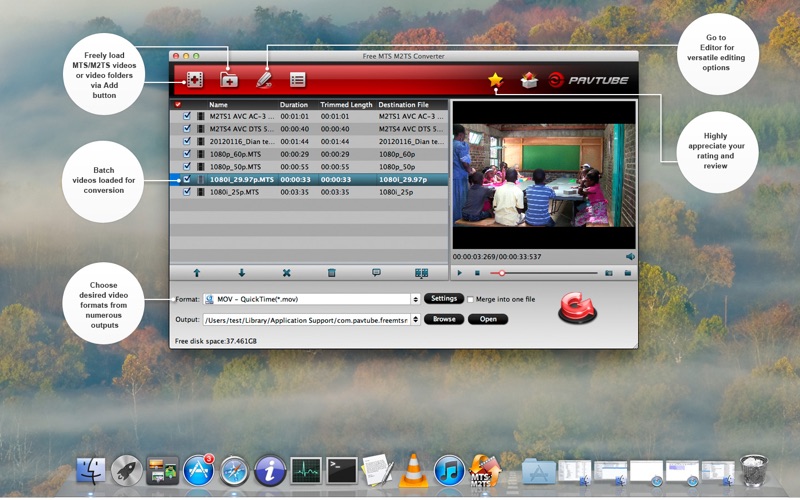This screenshot has width=800, height=500.
Task: Take a snapshot of the preview
Action: 609,273
